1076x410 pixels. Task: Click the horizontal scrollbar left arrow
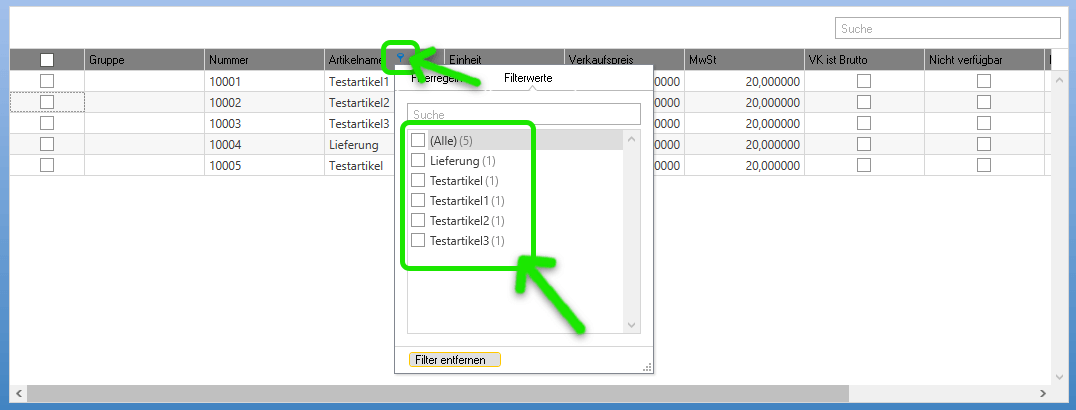(x=19, y=394)
